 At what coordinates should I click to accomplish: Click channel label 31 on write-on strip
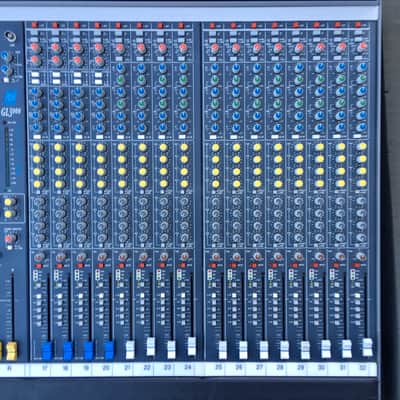pyautogui.click(x=342, y=368)
